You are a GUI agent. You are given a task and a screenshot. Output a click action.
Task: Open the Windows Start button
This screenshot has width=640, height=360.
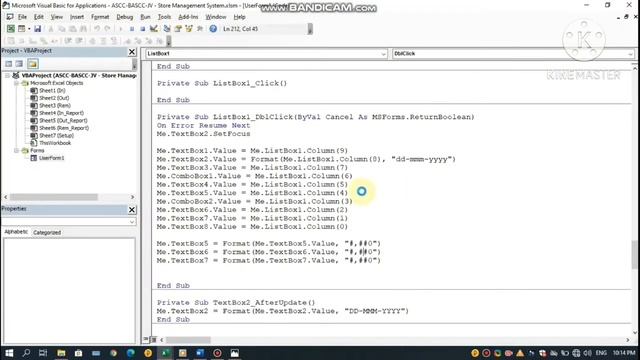coord(9,353)
